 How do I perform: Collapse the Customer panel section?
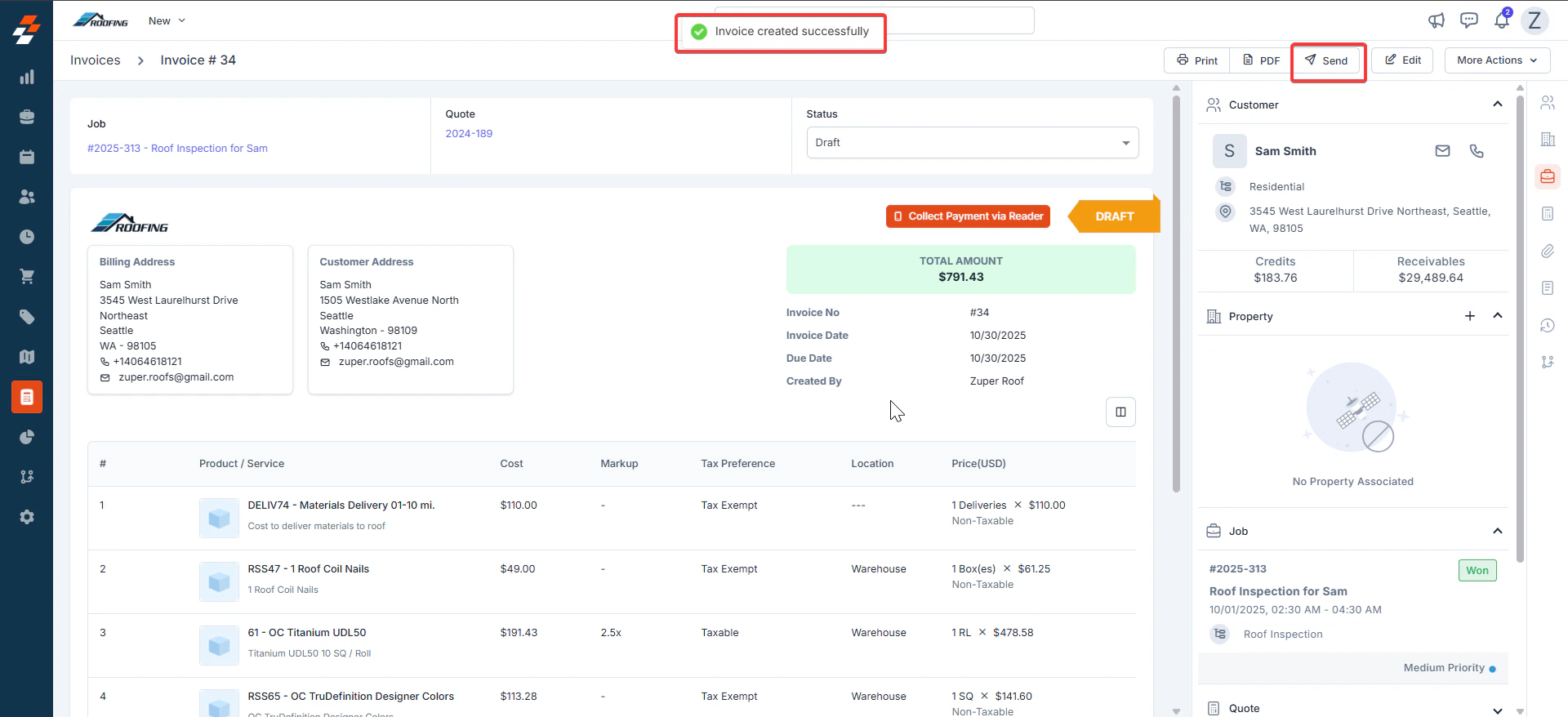click(1498, 105)
